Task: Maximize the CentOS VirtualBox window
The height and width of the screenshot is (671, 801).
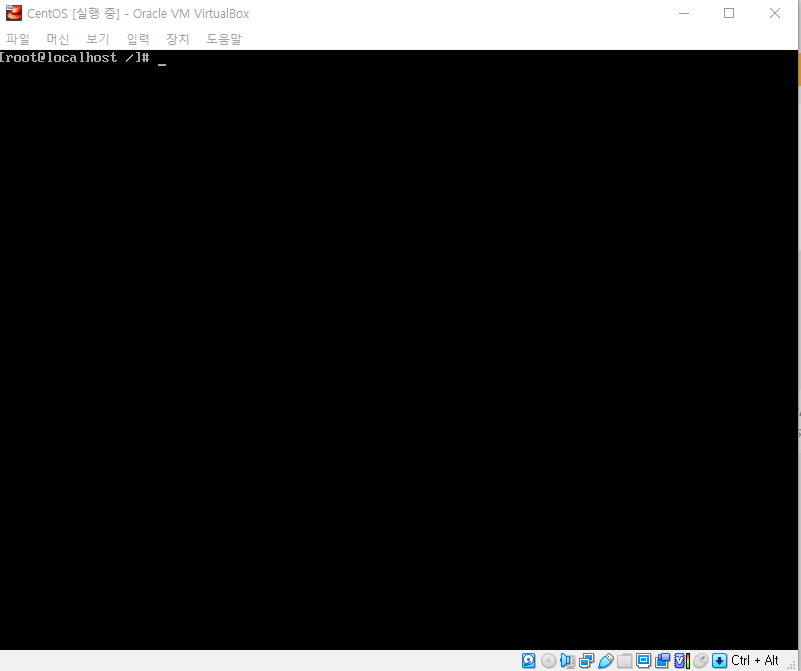Action: pos(729,13)
